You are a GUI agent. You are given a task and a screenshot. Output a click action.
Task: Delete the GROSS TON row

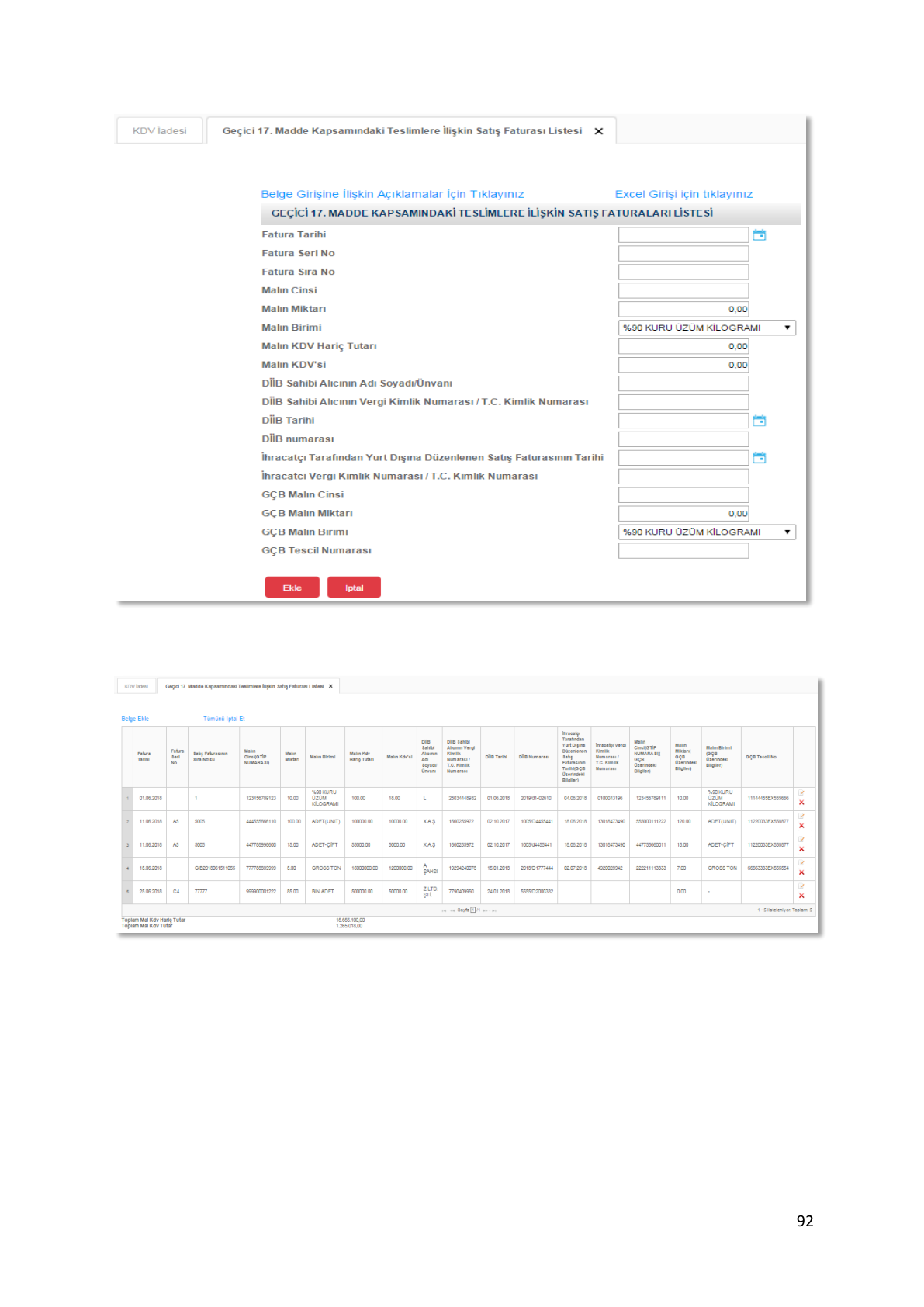pyautogui.click(x=801, y=872)
